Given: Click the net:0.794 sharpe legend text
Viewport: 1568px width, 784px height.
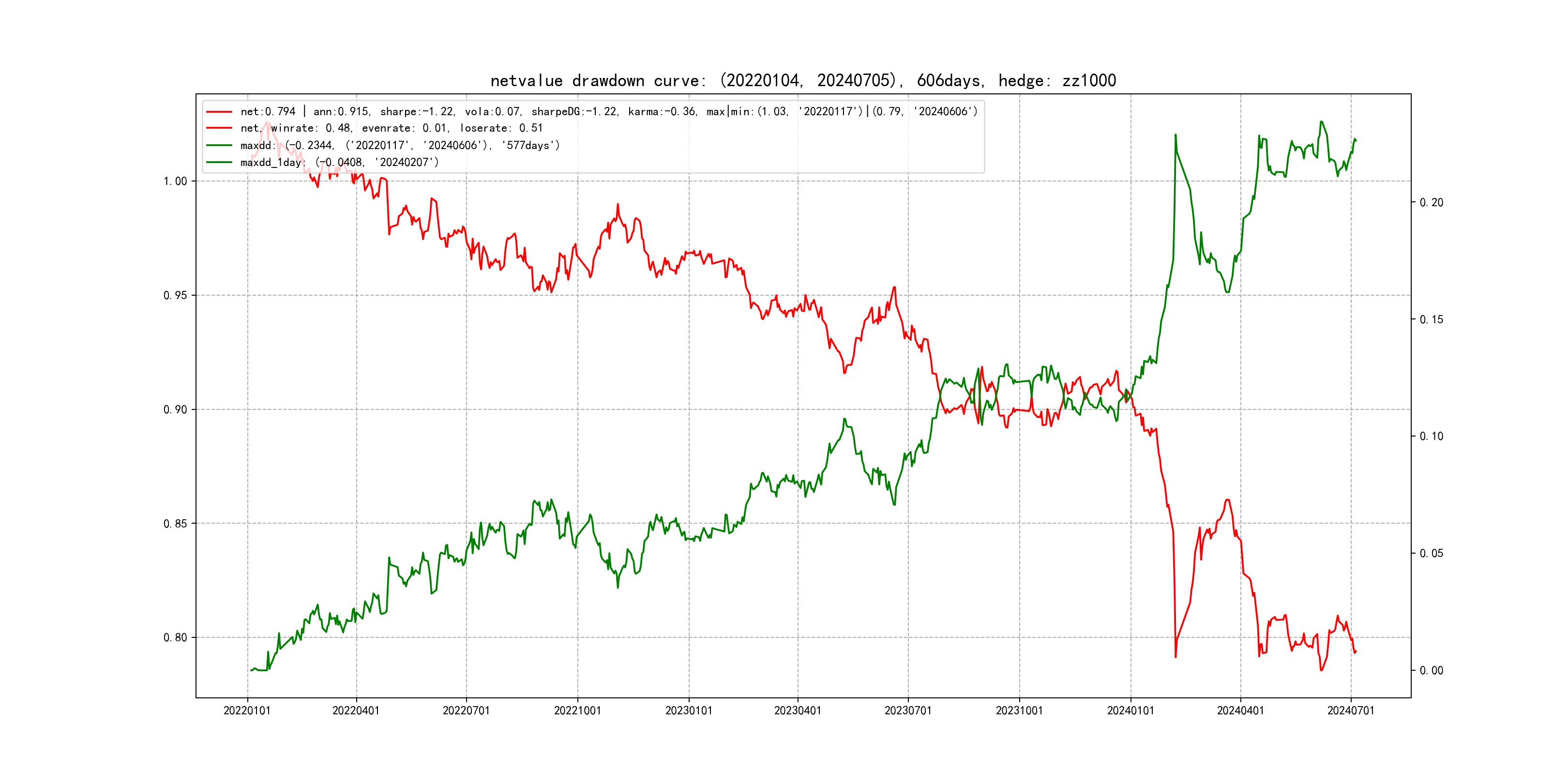Looking at the screenshot, I should pyautogui.click(x=609, y=112).
